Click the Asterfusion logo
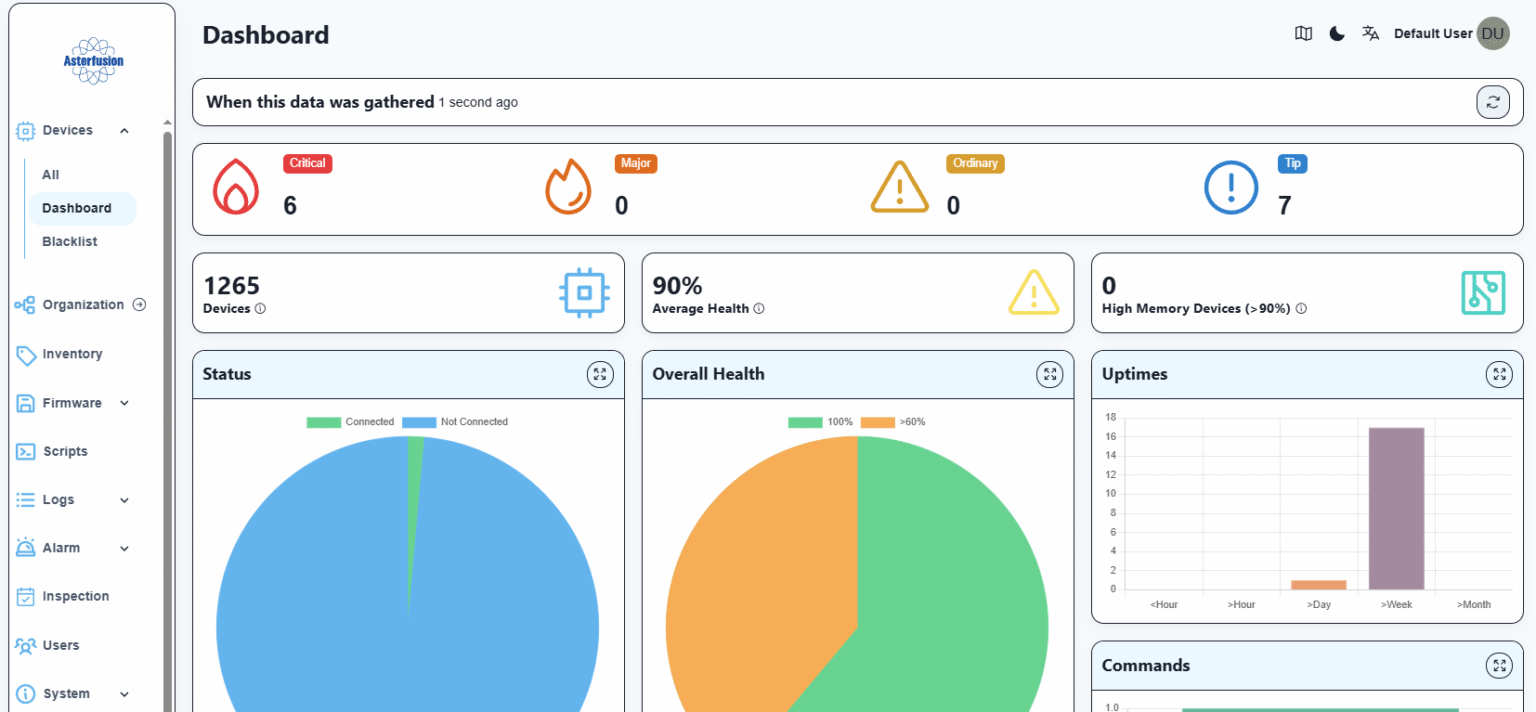1536x712 pixels. pos(93,61)
